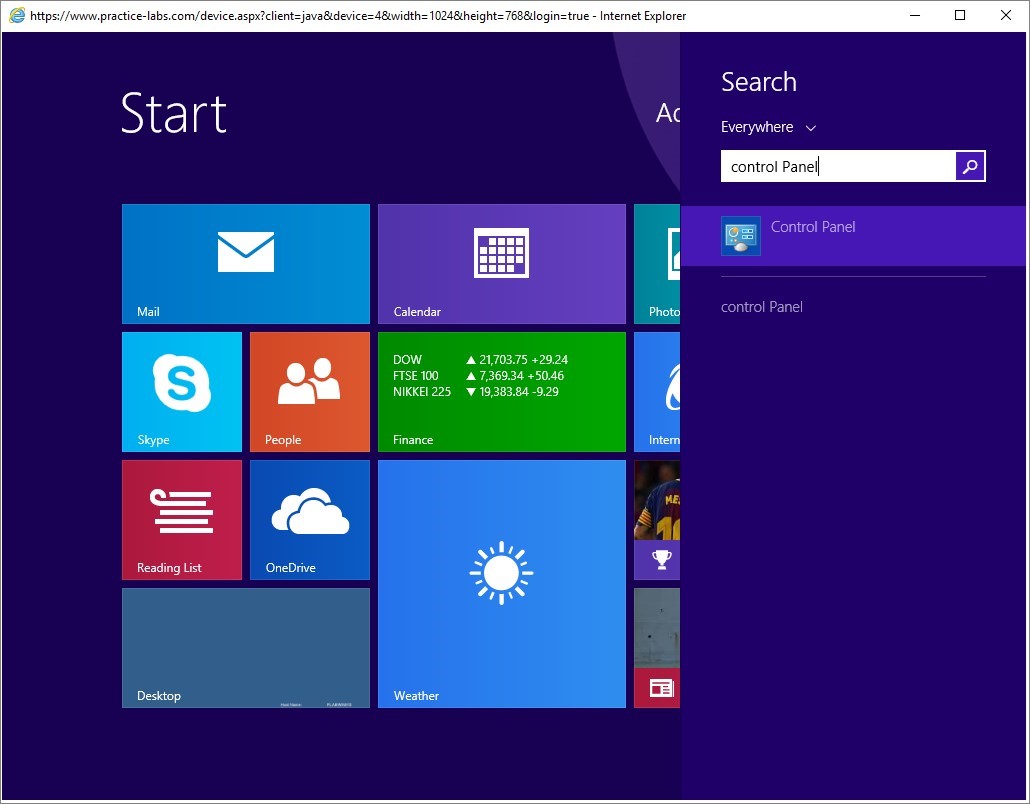Viewport: 1030px width, 804px height.
Task: Open the Photos tile
Action: tap(658, 264)
